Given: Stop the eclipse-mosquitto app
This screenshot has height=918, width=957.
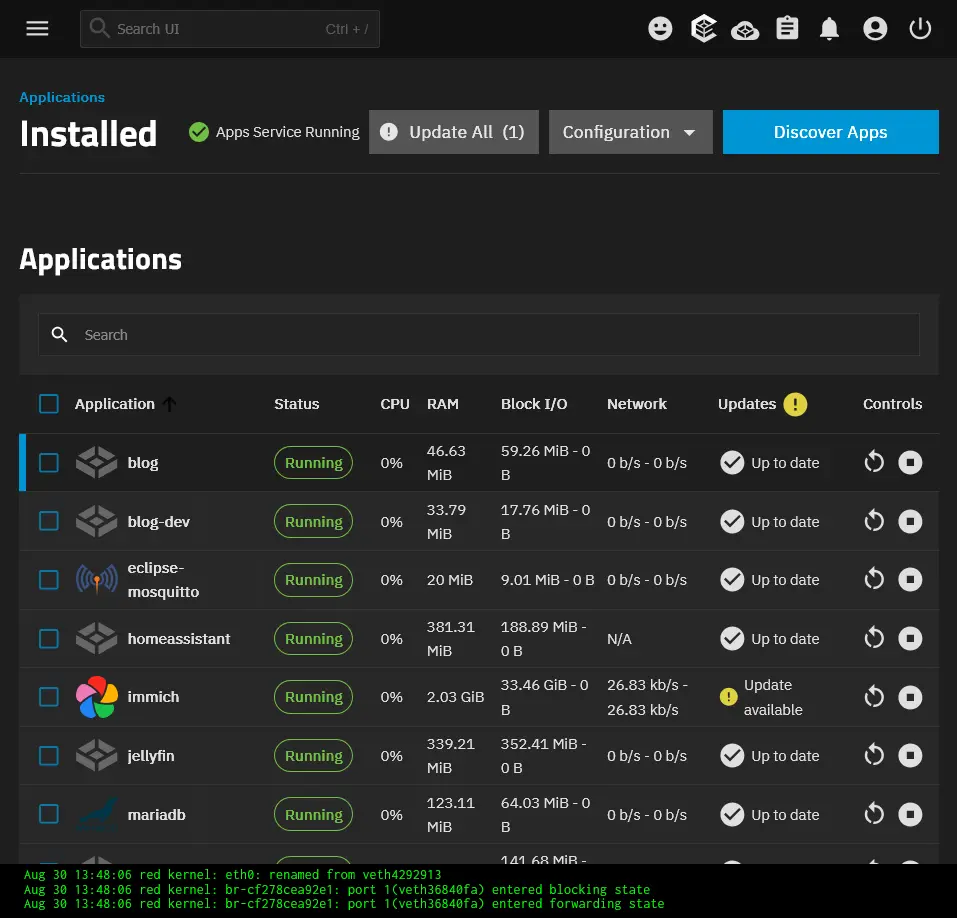Looking at the screenshot, I should click(909, 579).
